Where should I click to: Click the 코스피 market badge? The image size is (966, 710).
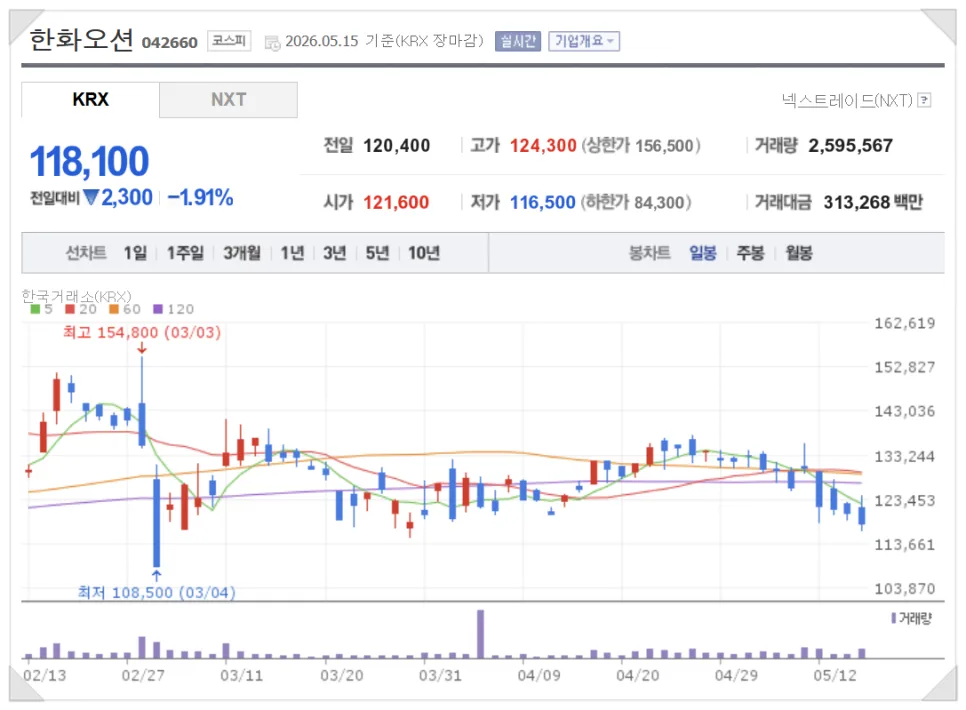[x=229, y=41]
